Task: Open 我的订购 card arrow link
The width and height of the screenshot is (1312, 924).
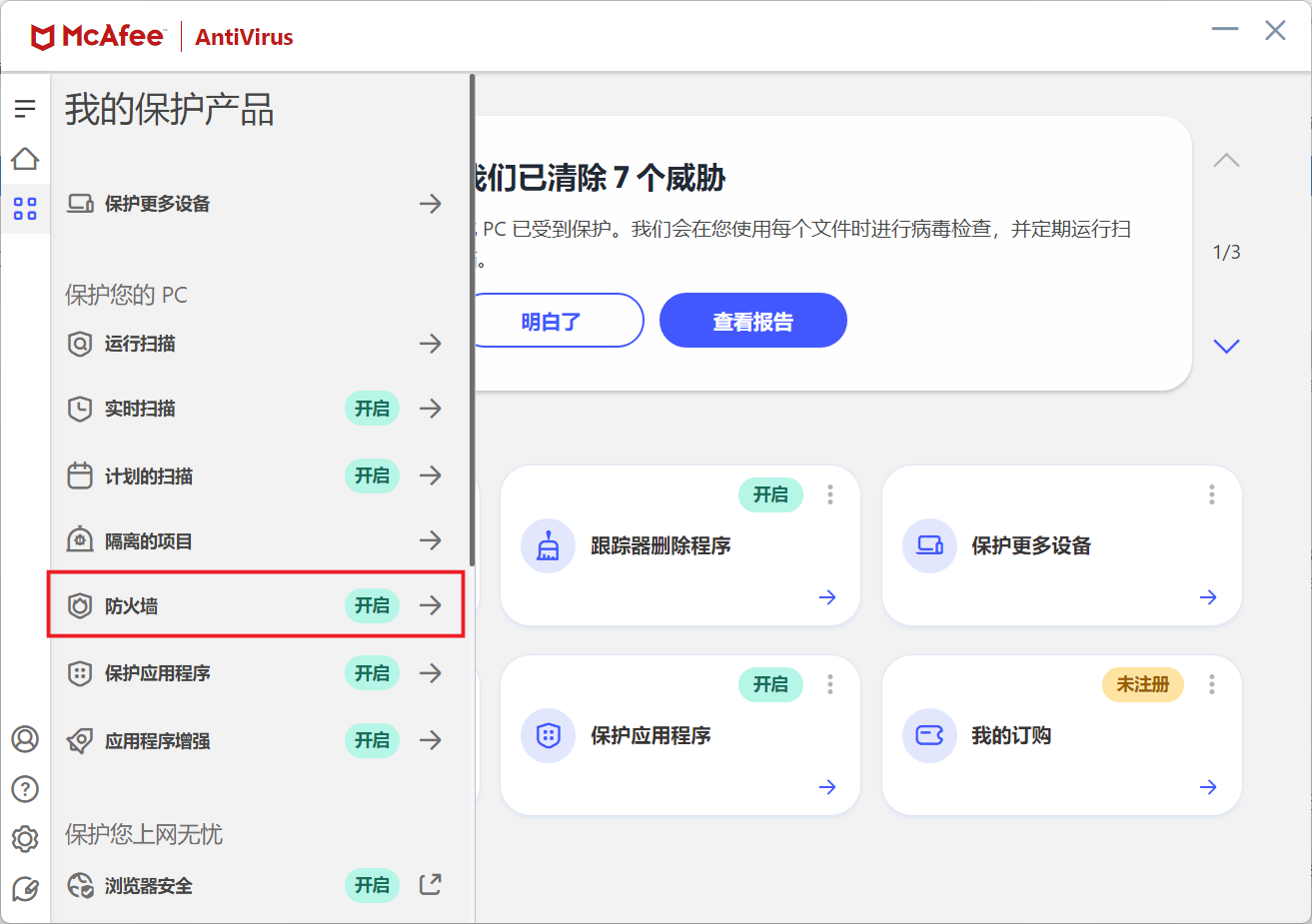Action: (x=1208, y=787)
